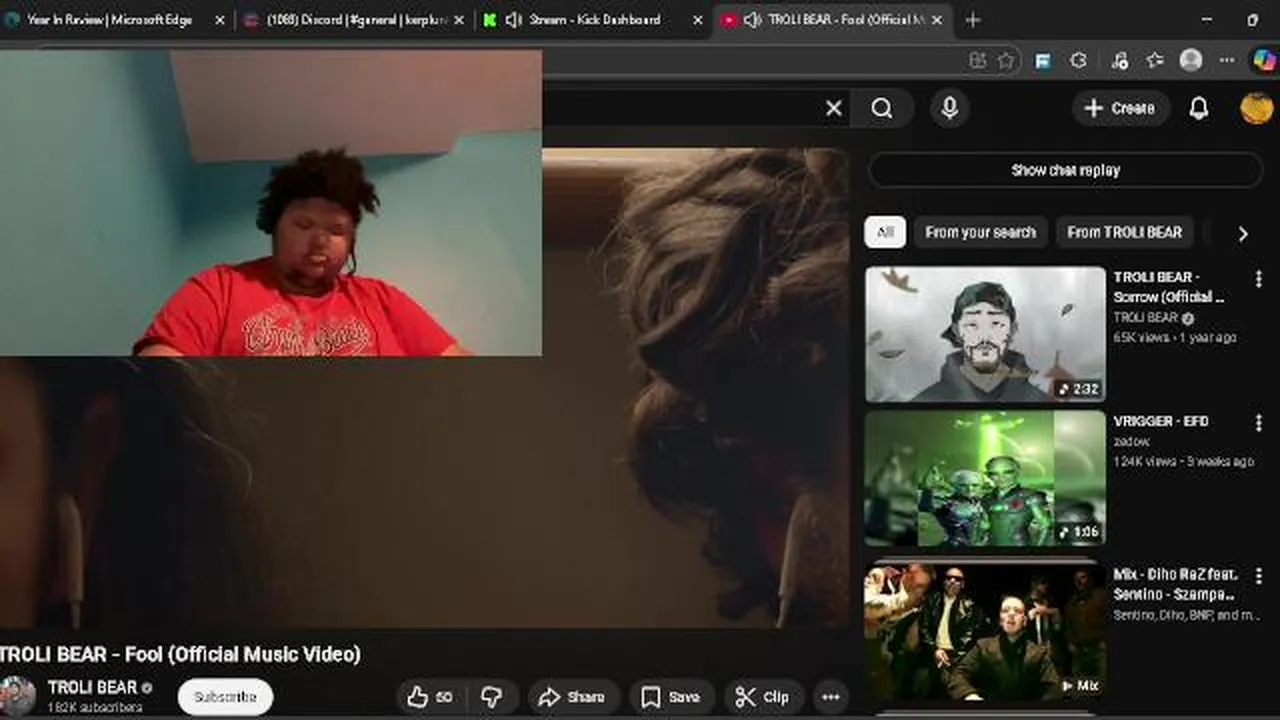Mute the Kick Dashboard tab speaker icon
The width and height of the screenshot is (1280, 720).
(x=513, y=20)
